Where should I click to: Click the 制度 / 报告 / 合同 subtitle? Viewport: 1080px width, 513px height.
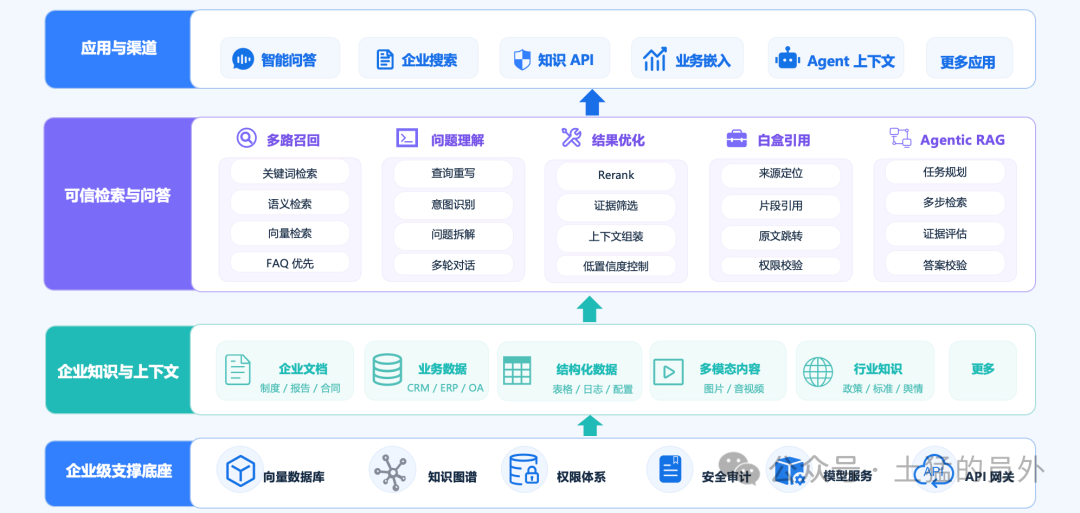300,388
